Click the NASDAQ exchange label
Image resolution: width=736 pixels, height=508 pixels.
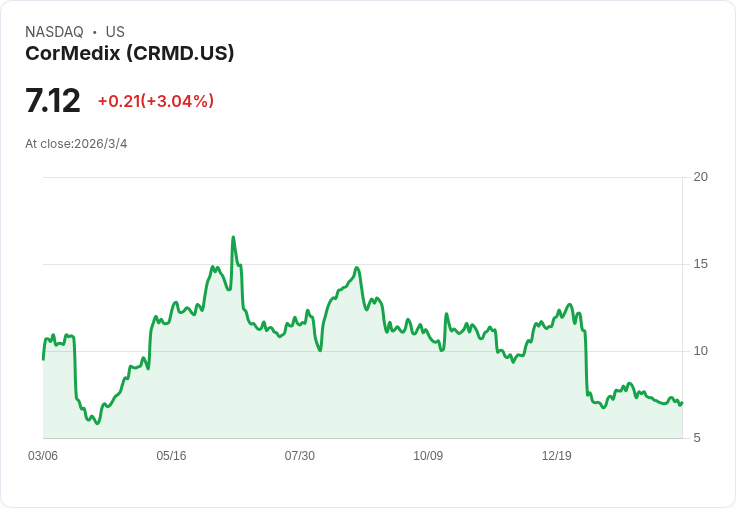(54, 32)
